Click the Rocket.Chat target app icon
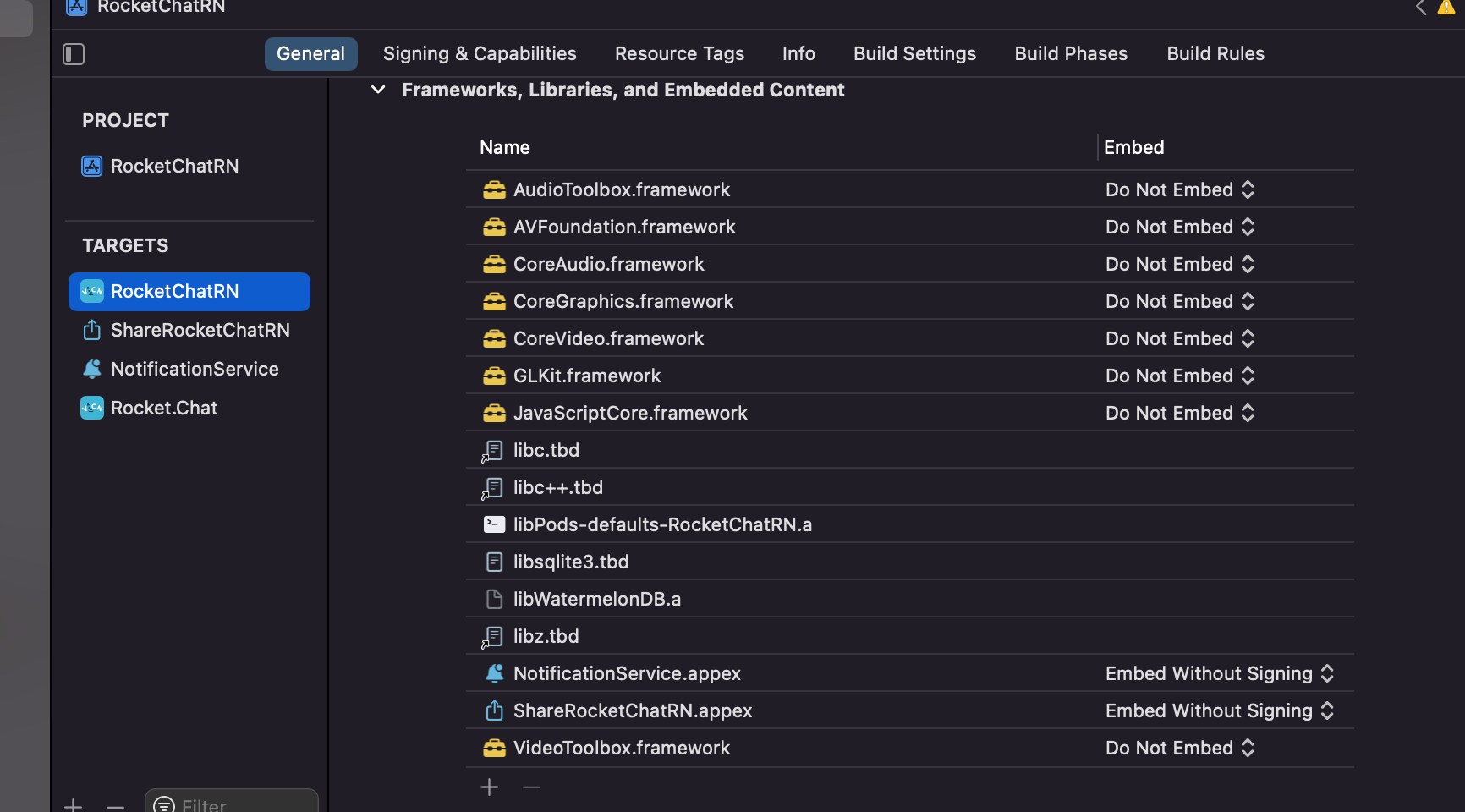The image size is (1465, 812). pyautogui.click(x=92, y=408)
